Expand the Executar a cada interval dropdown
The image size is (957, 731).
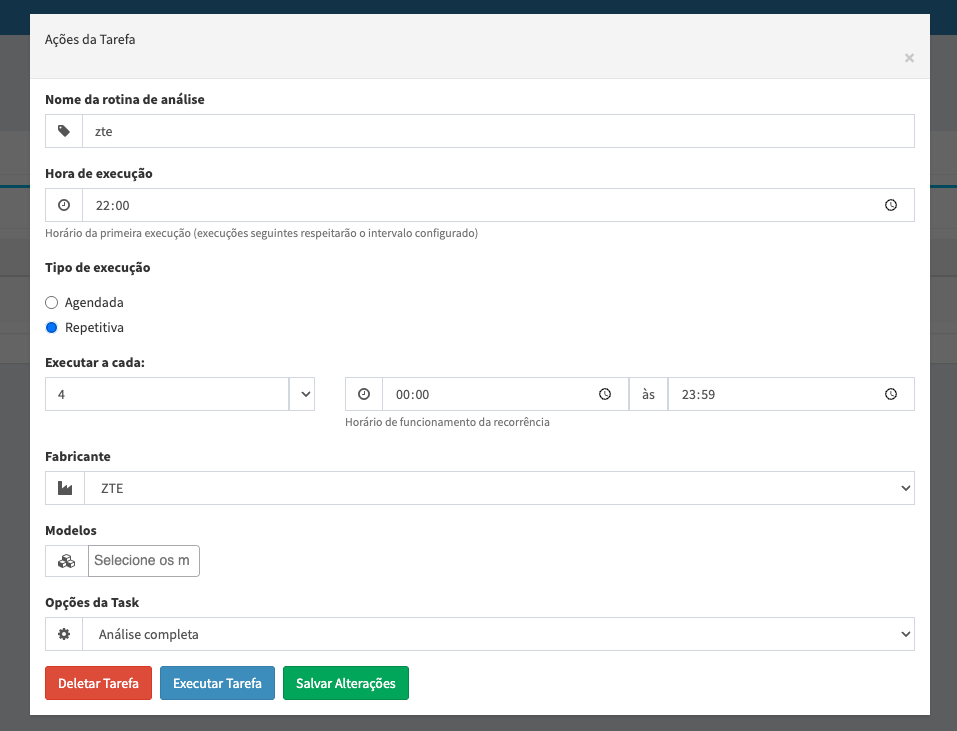[302, 394]
